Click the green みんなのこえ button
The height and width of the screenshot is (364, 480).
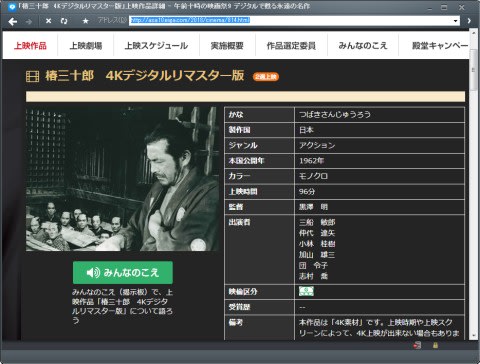tap(123, 272)
